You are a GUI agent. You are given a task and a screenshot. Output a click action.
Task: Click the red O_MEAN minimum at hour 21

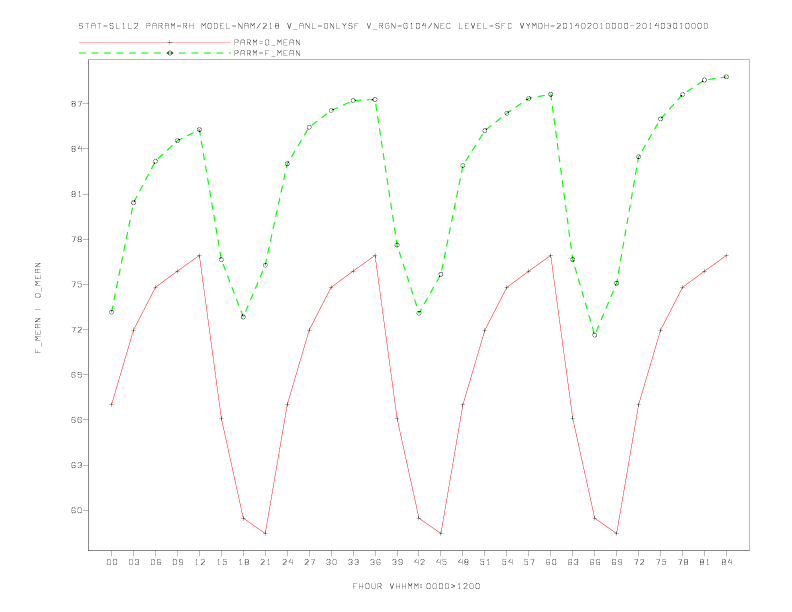(x=265, y=533)
